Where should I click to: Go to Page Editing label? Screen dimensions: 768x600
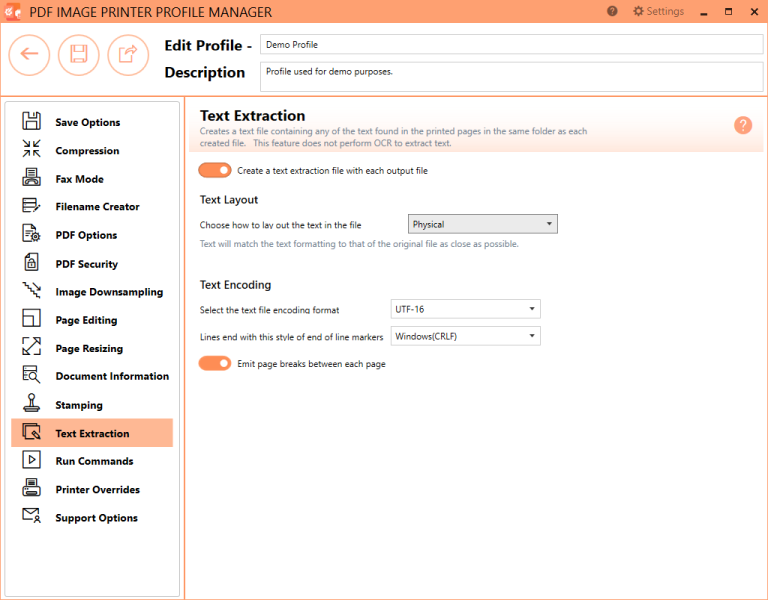86,320
